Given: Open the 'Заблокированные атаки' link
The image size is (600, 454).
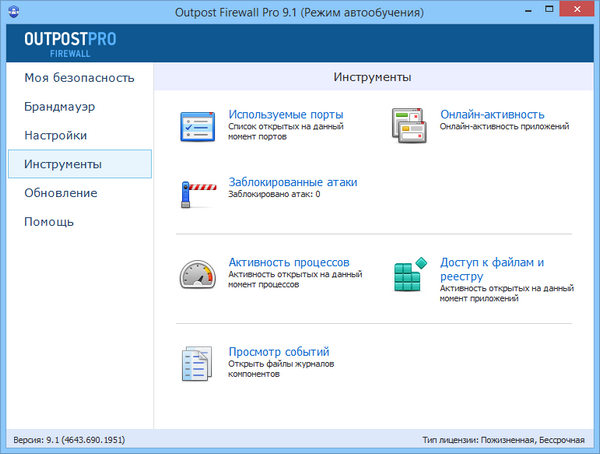Looking at the screenshot, I should coord(292,182).
